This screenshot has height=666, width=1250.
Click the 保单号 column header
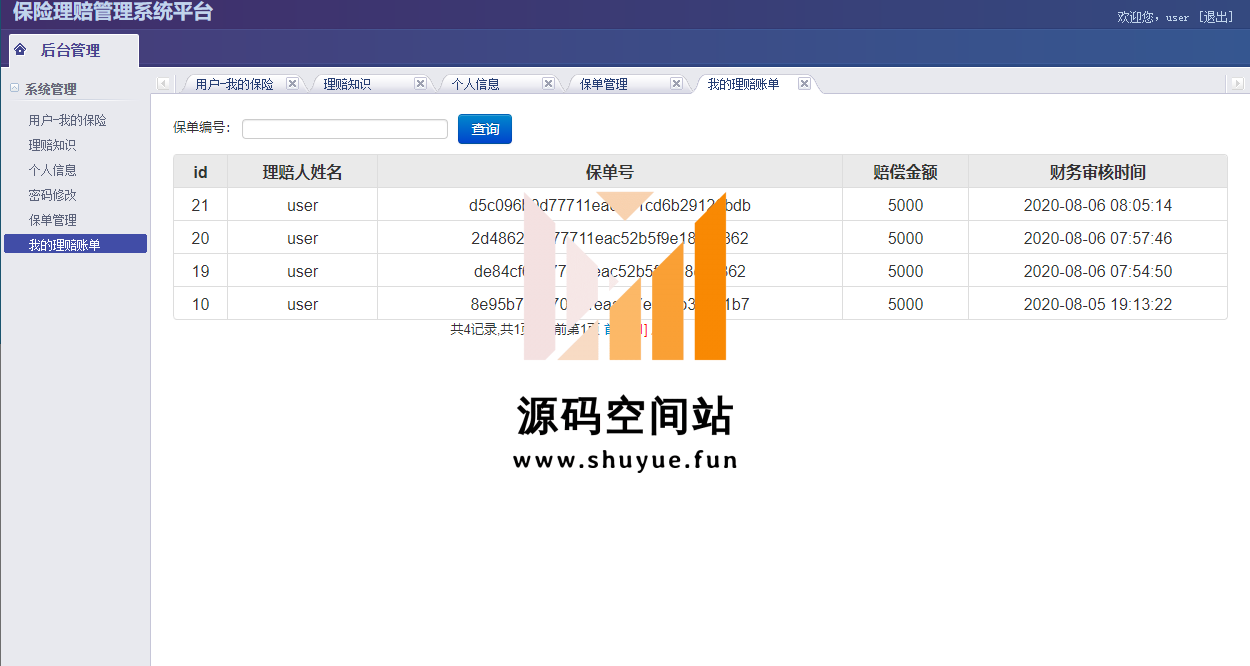point(610,172)
